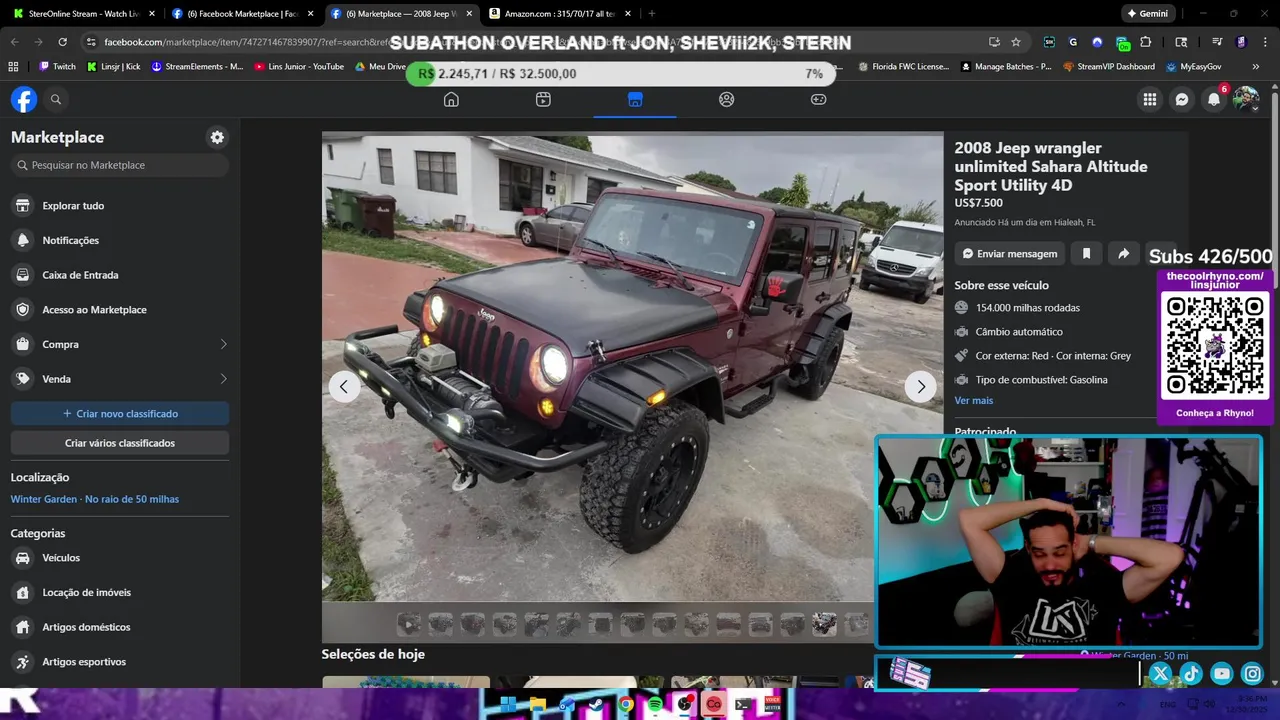Open the Facebook home logo
The height and width of the screenshot is (720, 1280).
tap(24, 99)
